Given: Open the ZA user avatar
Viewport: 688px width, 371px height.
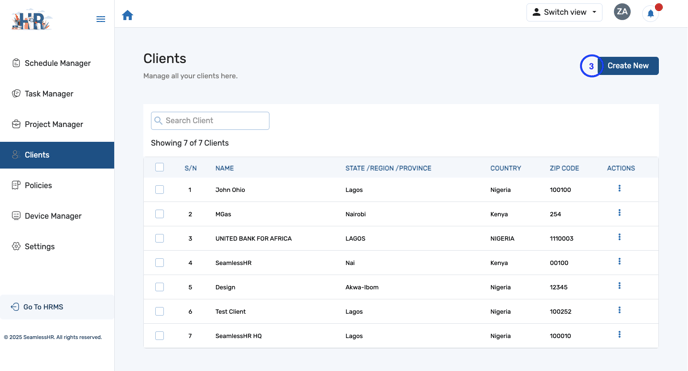Looking at the screenshot, I should [622, 12].
